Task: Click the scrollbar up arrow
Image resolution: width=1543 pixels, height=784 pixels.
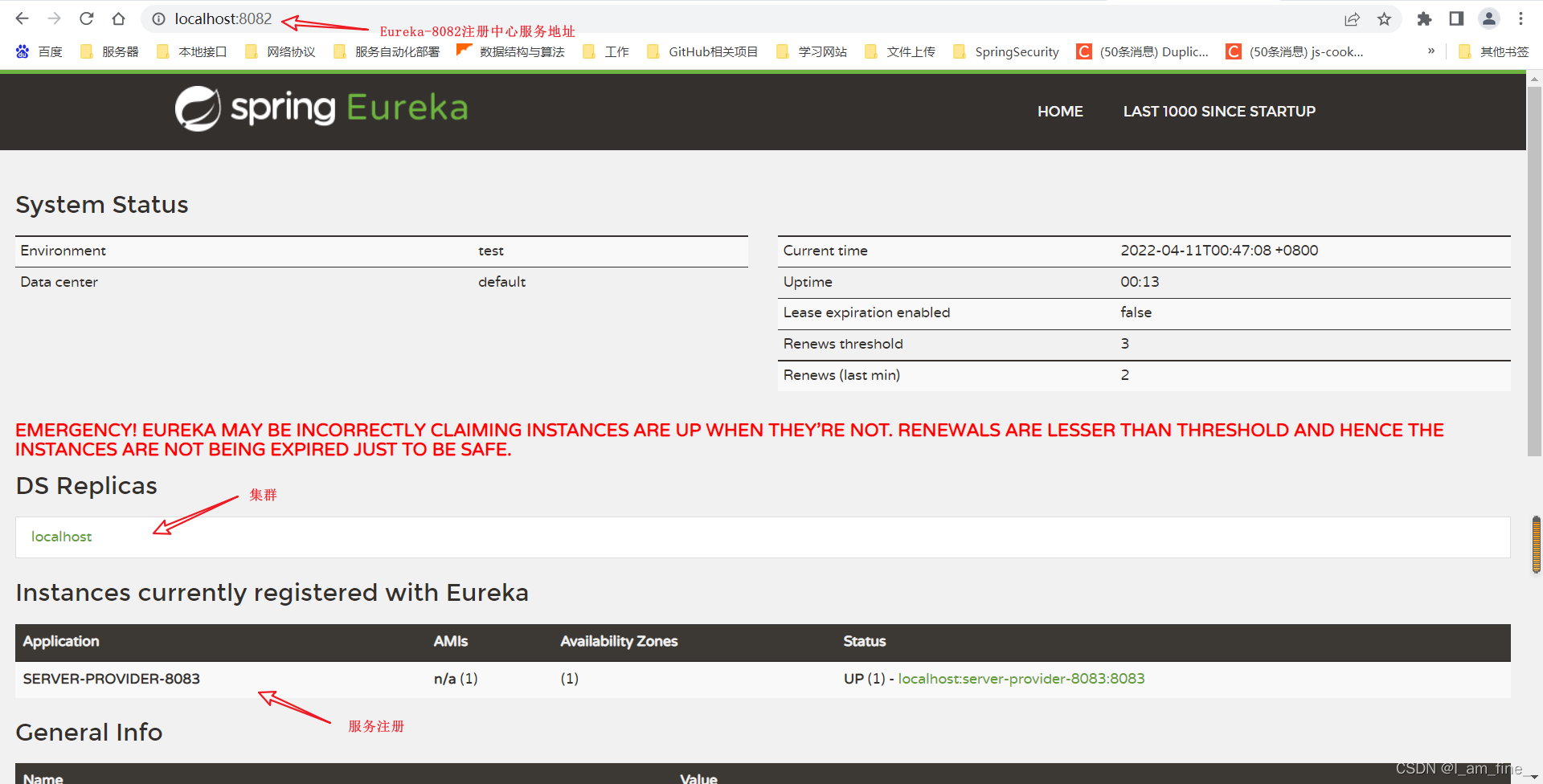Action: point(1534,80)
